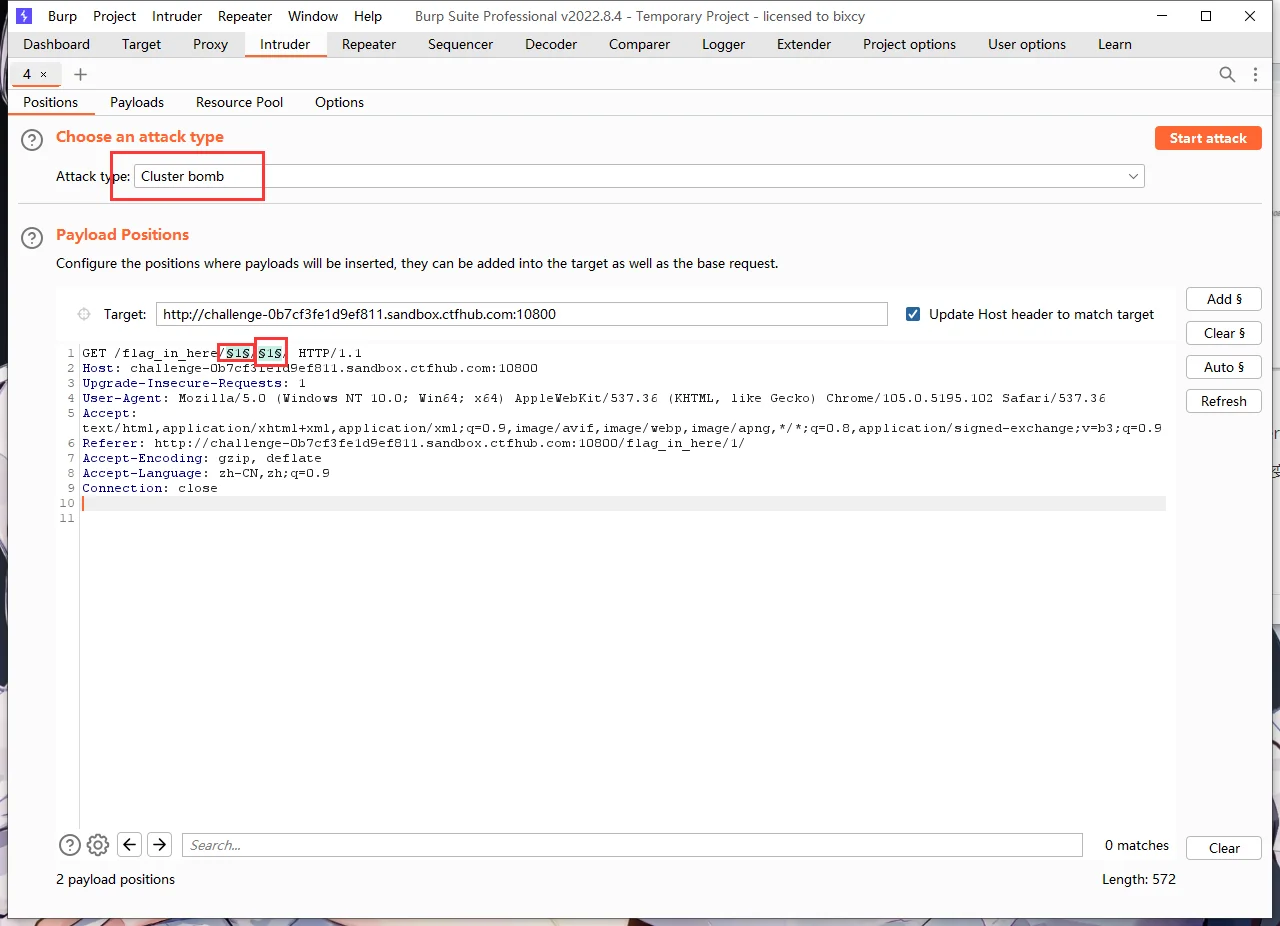Click the help icon beside Choose an attack type
The width and height of the screenshot is (1280, 926).
[33, 141]
